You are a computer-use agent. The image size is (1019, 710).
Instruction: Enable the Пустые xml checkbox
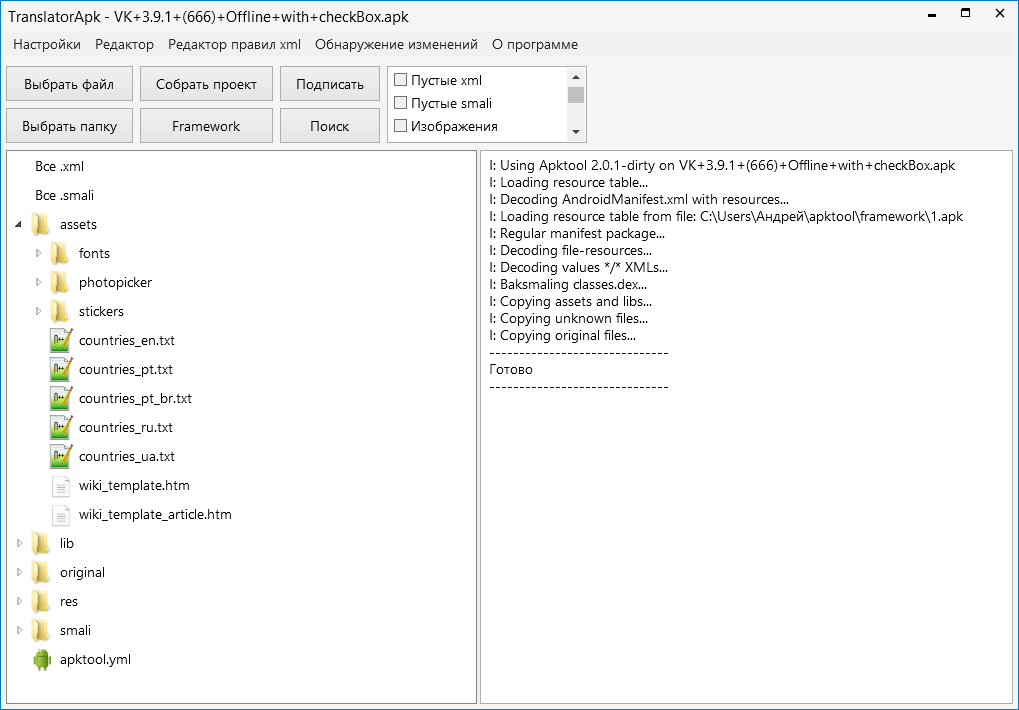tap(400, 80)
